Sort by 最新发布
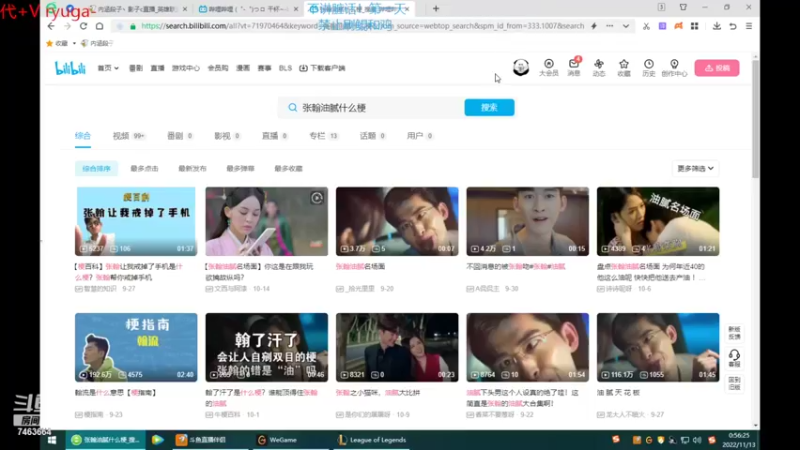 coord(192,168)
